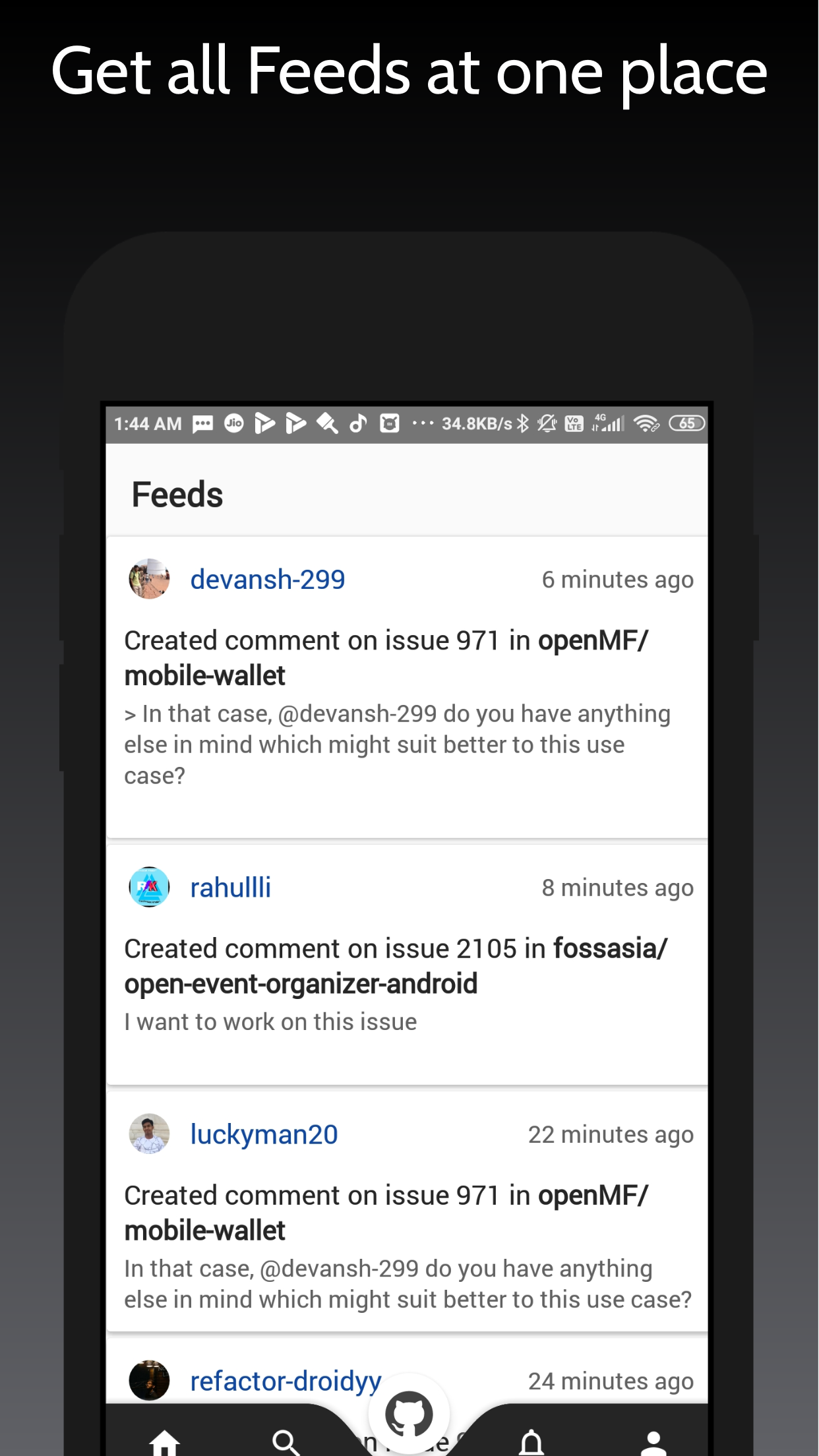This screenshot has height=1456, width=819.
Task: Tap luckyman20's avatar picture
Action: coord(149,1134)
